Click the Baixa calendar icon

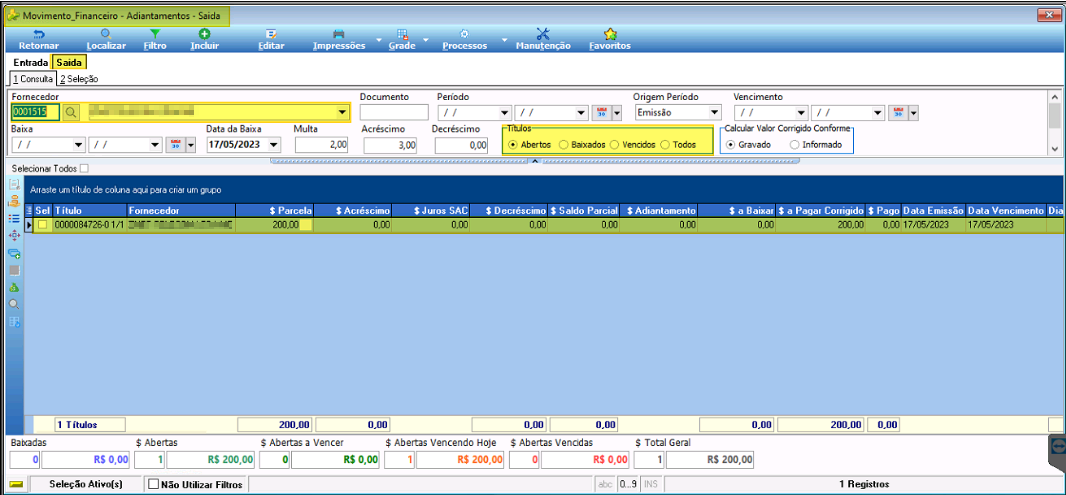point(175,145)
